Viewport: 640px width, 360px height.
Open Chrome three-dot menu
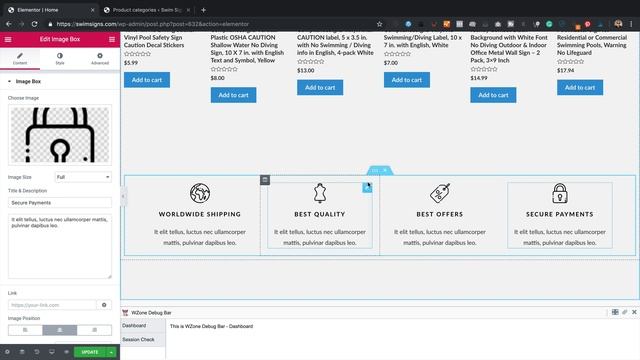pos(631,24)
